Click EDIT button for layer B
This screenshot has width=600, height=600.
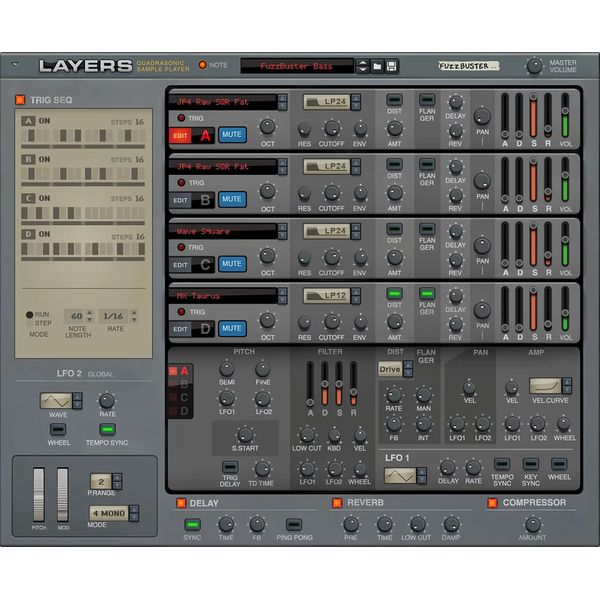[x=180, y=201]
